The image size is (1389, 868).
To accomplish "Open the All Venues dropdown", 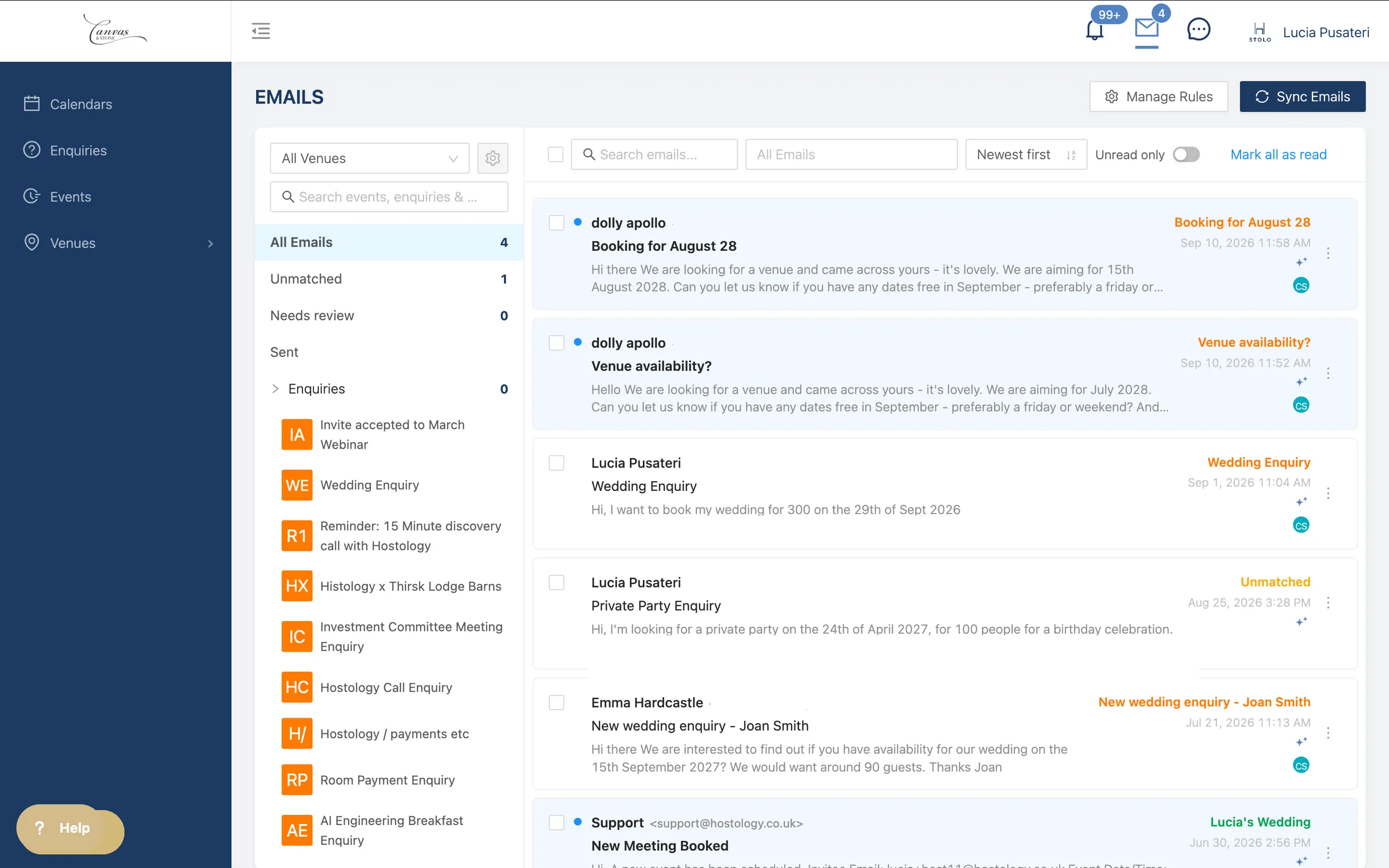I will point(370,158).
